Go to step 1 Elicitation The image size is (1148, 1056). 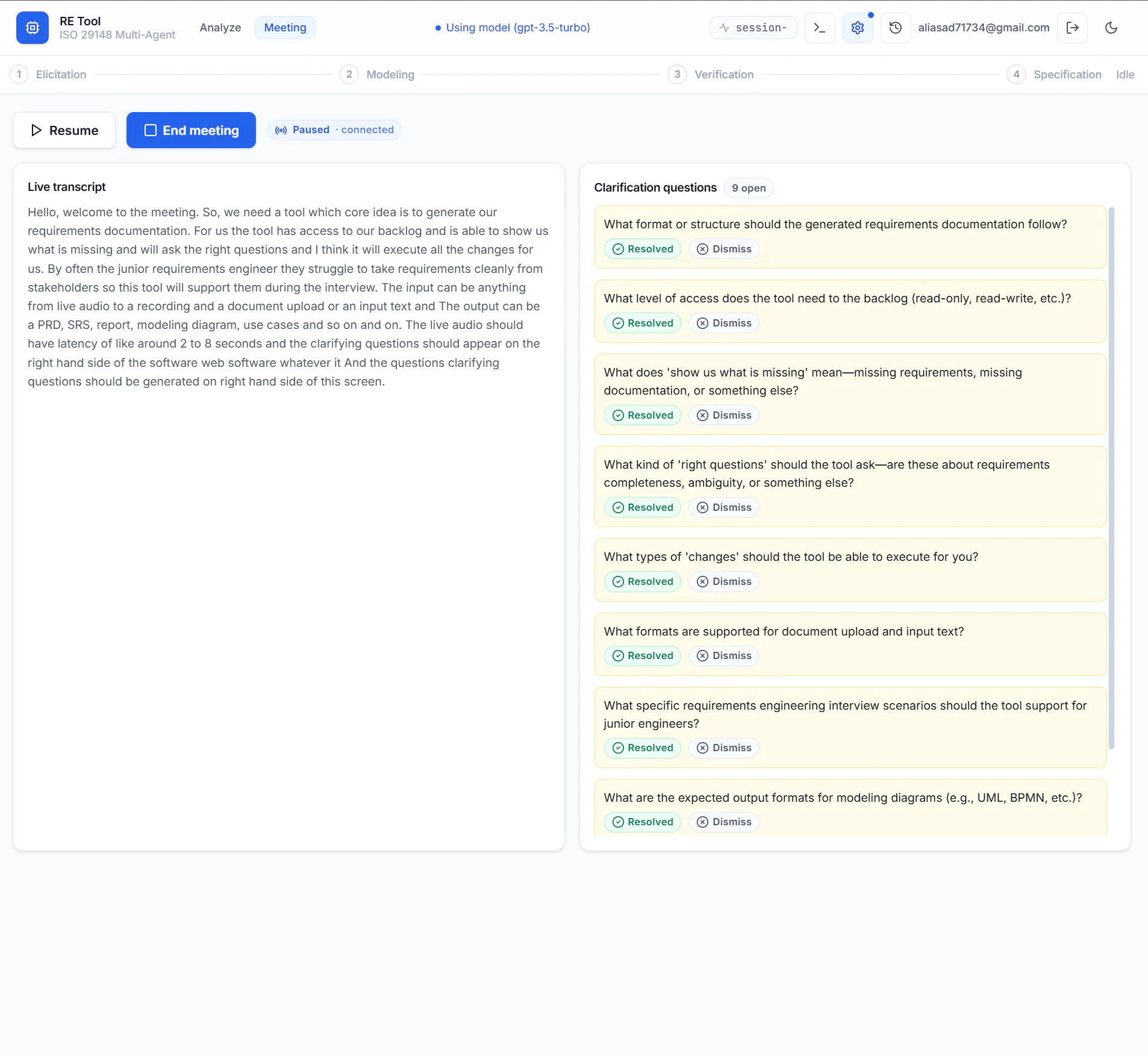(48, 75)
